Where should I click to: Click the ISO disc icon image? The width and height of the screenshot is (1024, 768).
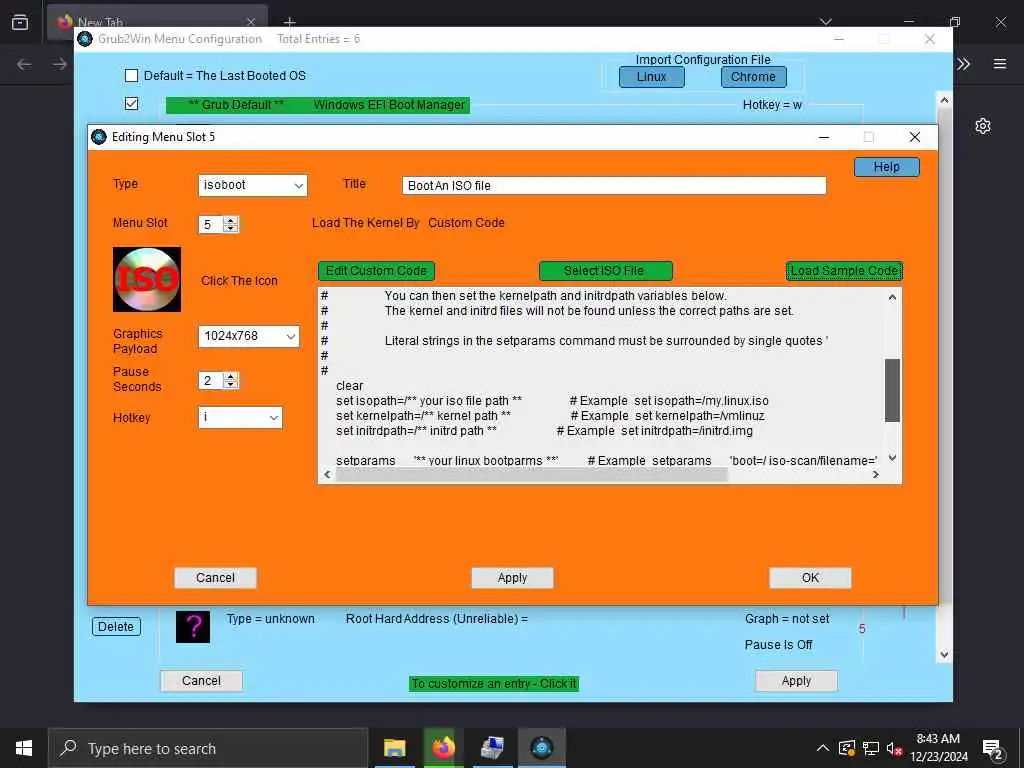[x=147, y=280]
